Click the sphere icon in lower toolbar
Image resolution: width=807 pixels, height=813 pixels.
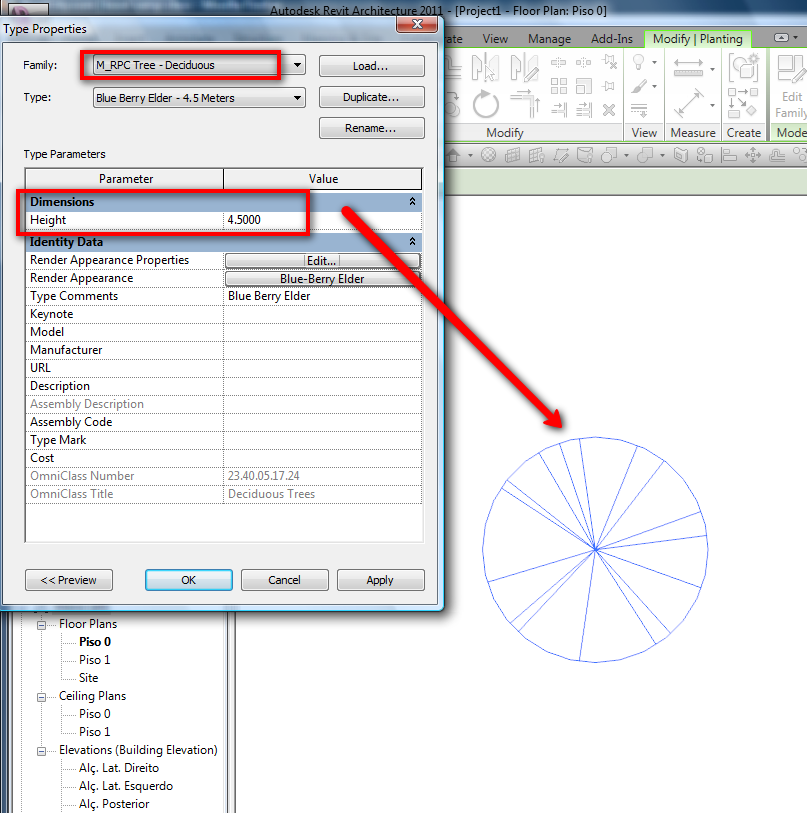coord(488,155)
